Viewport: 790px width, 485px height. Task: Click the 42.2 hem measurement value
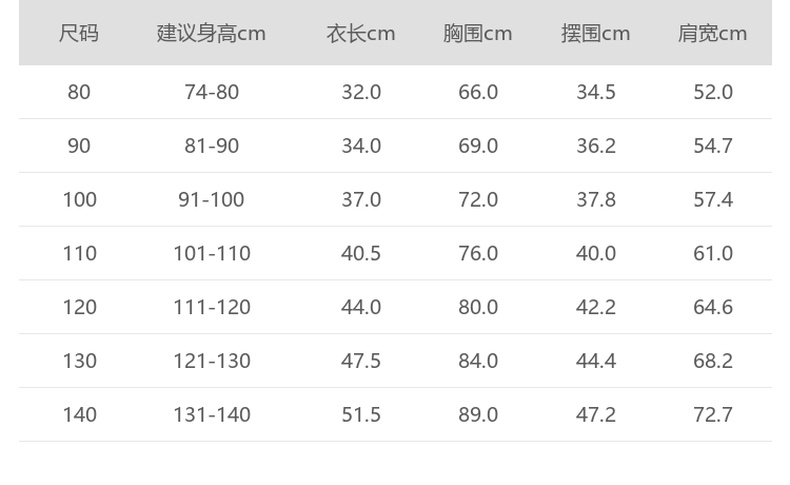pos(596,307)
